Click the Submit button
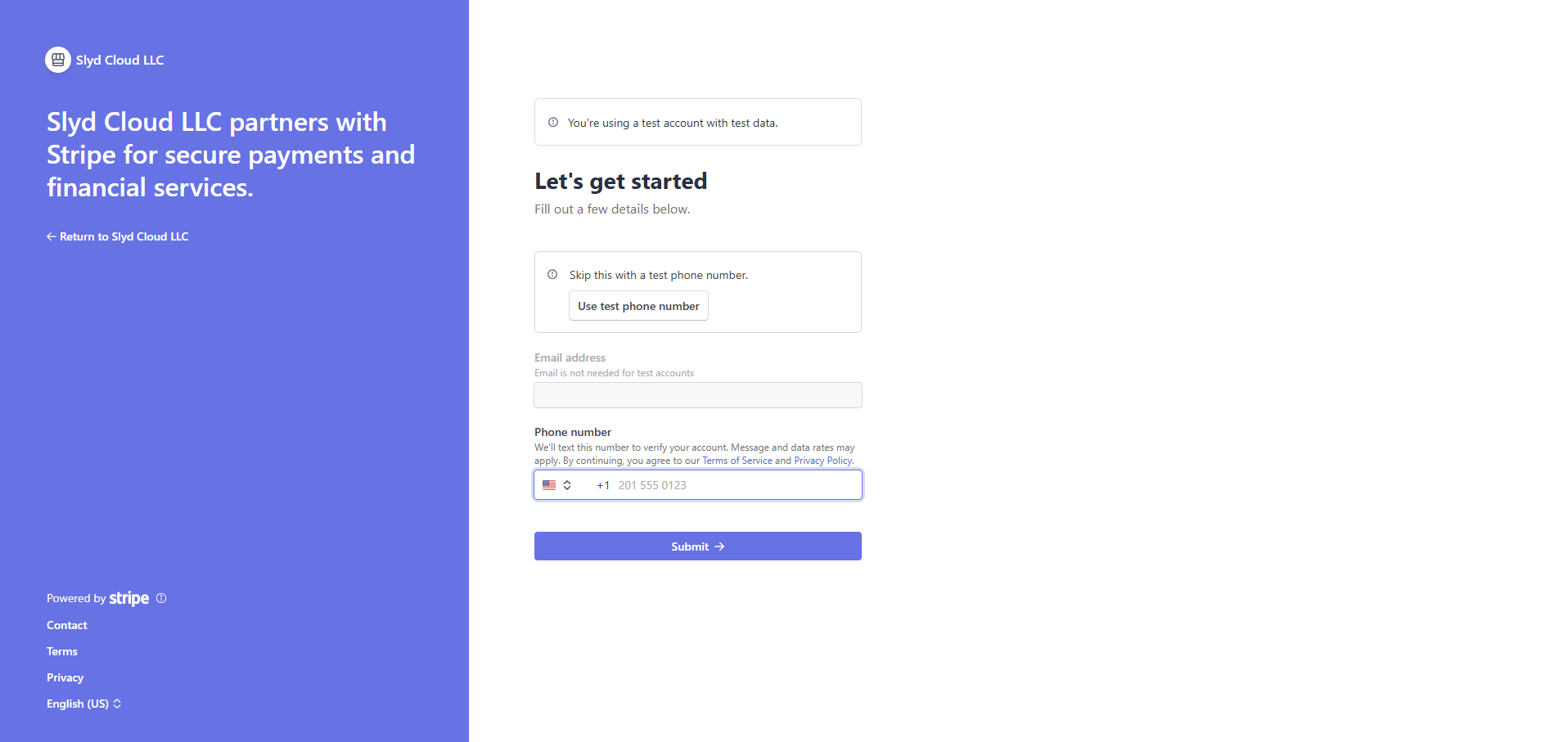 [x=697, y=546]
